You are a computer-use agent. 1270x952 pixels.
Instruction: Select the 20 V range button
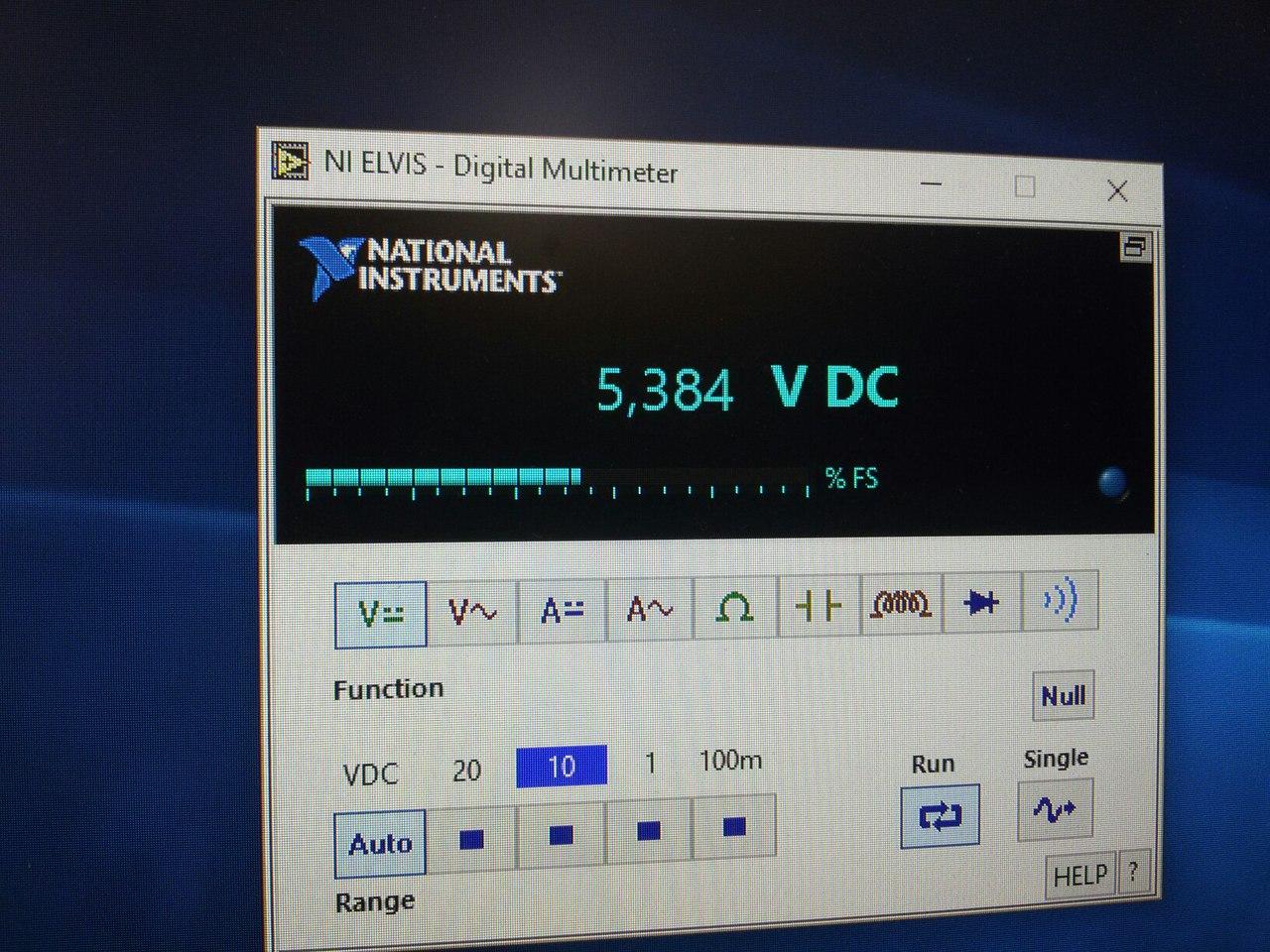click(472, 839)
